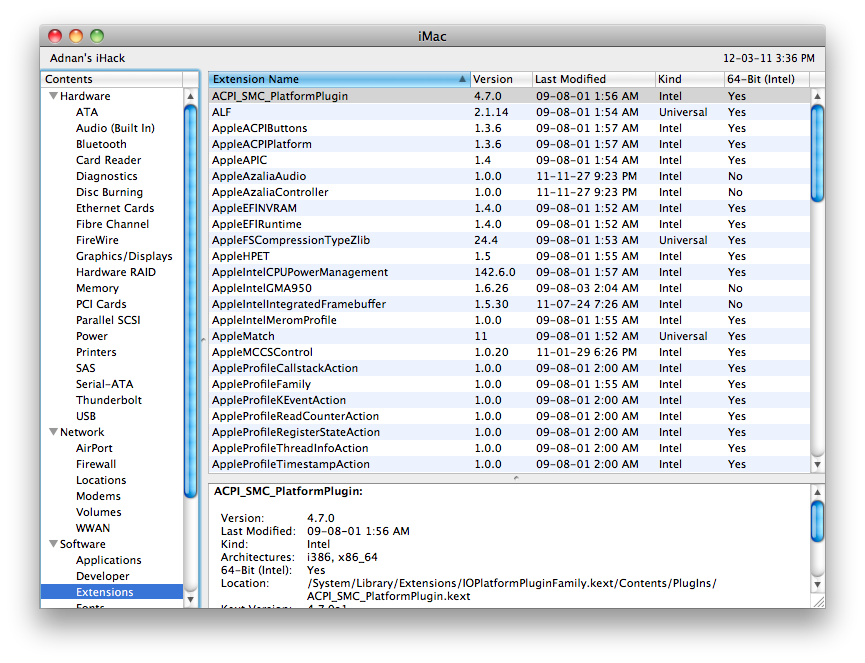This screenshot has width=865, height=663.
Task: Open FireWire section
Action: pos(98,240)
